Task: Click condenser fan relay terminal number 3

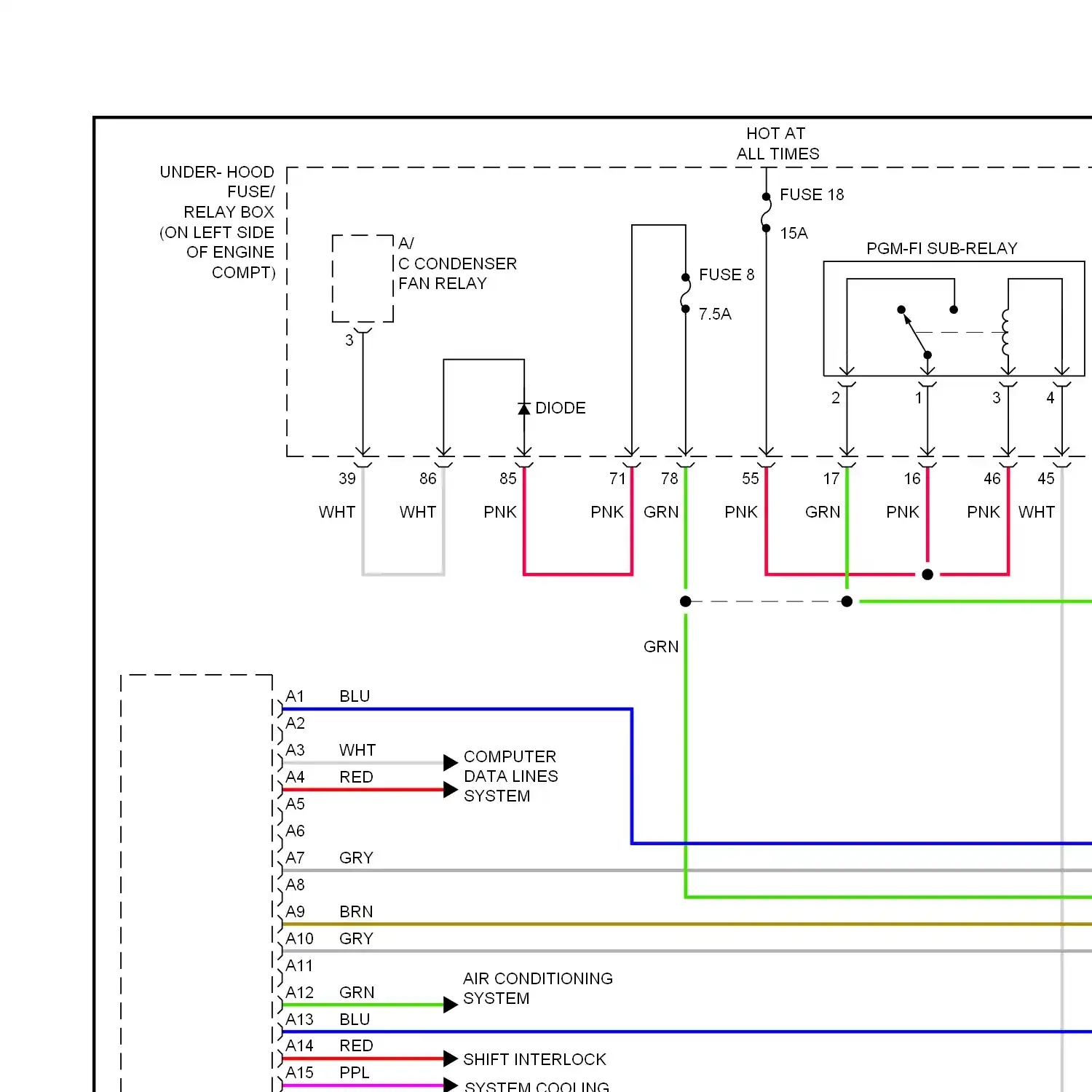Action: [349, 340]
